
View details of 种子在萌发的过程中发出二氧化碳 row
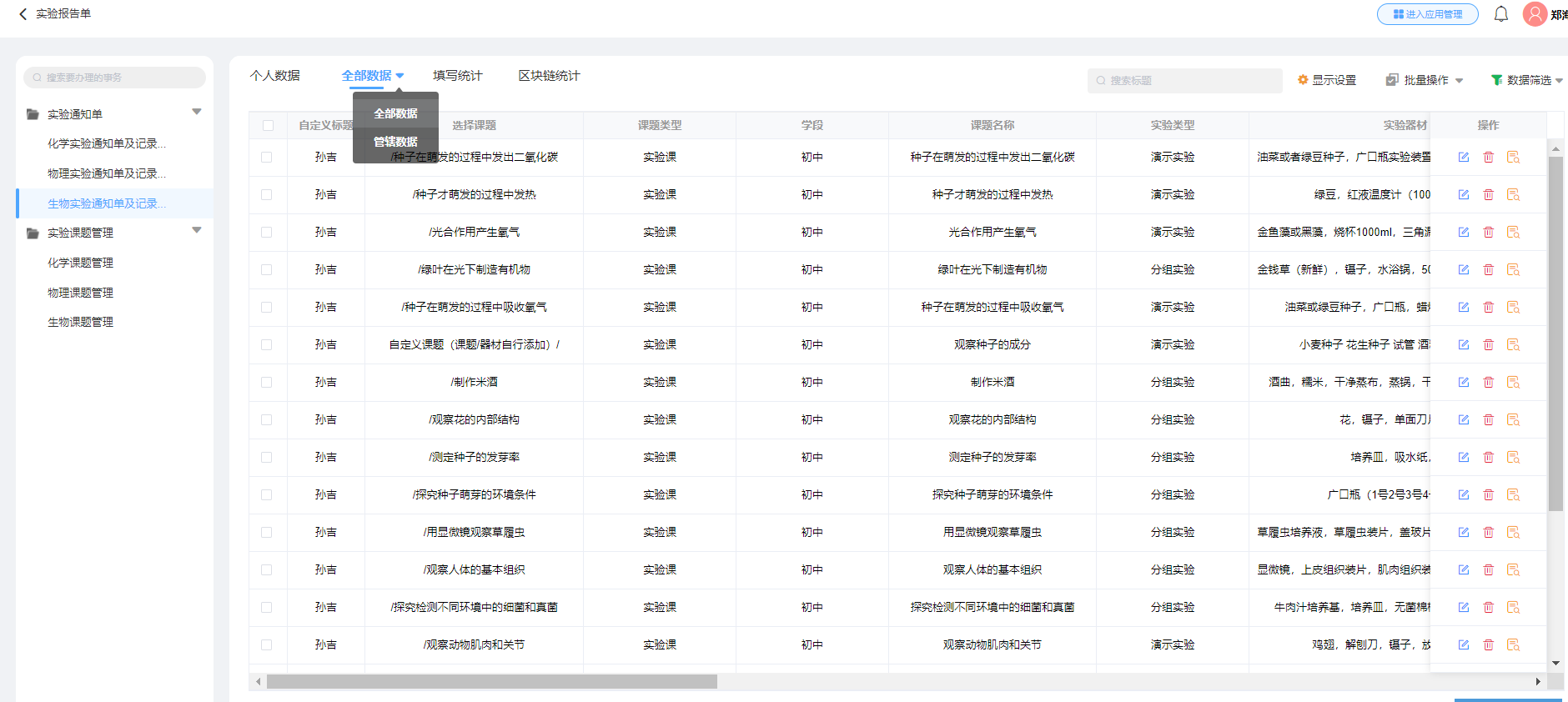point(1514,157)
